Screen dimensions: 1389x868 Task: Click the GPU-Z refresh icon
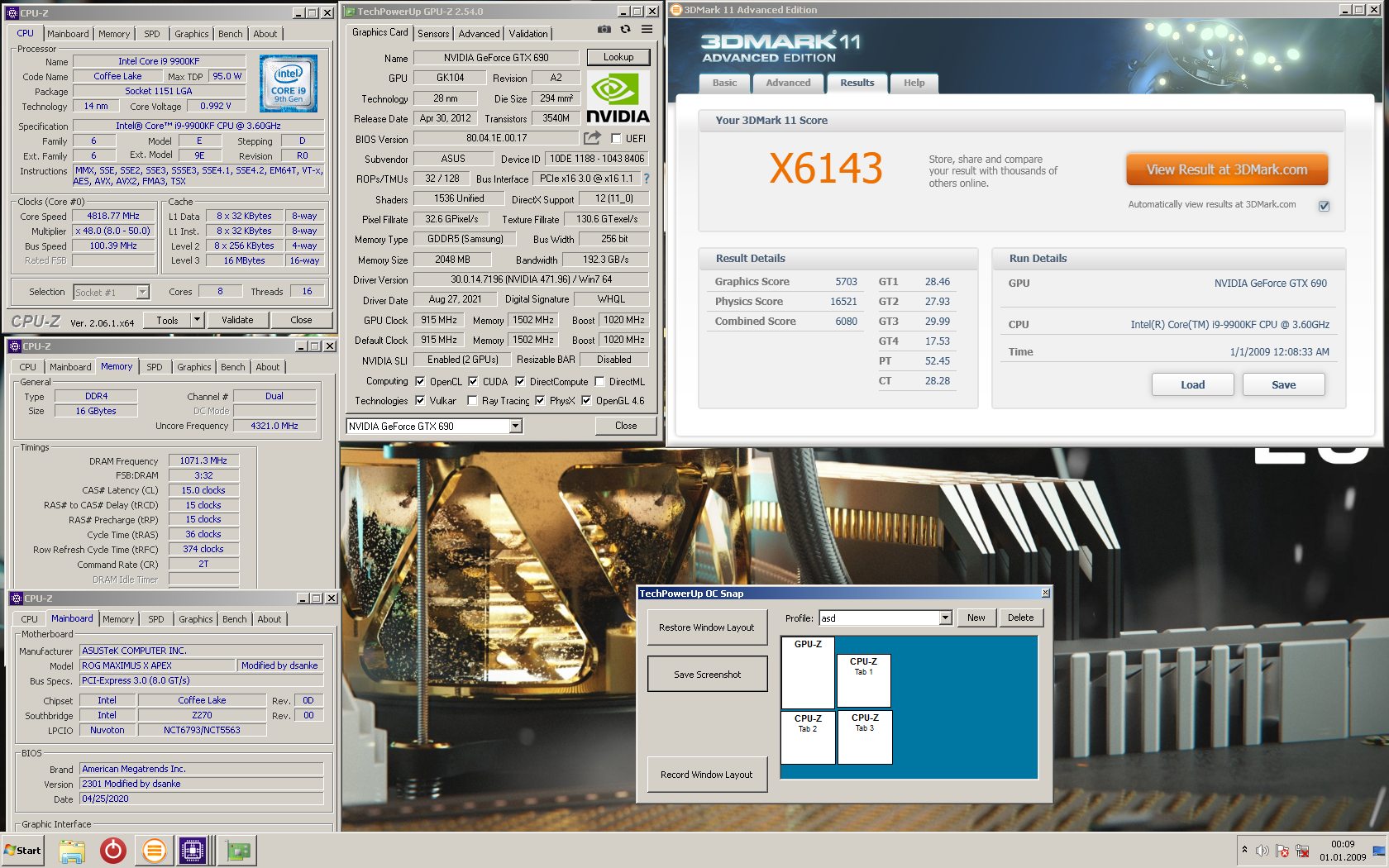tap(626, 29)
